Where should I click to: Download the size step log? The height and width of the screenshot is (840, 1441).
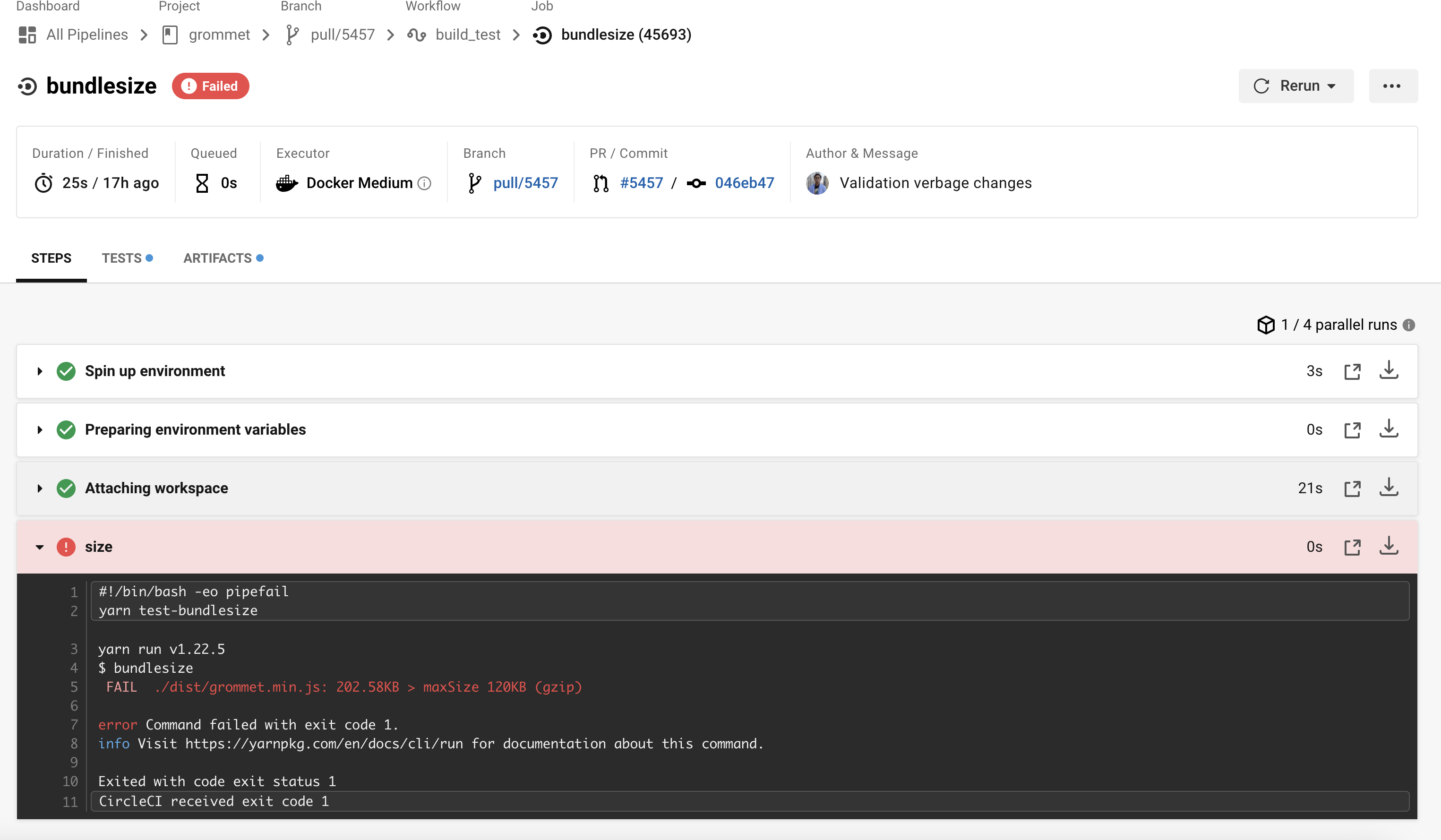(1390, 546)
